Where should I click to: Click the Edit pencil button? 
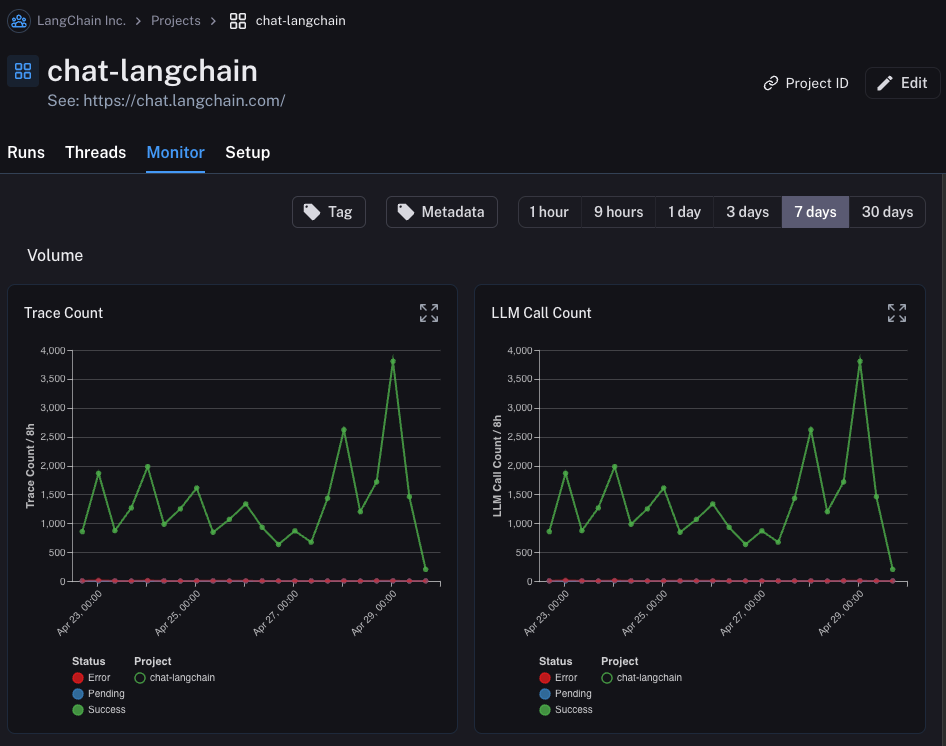(x=902, y=83)
